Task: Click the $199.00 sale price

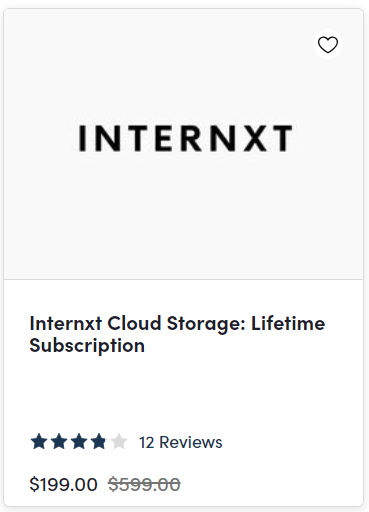Action: 63,484
